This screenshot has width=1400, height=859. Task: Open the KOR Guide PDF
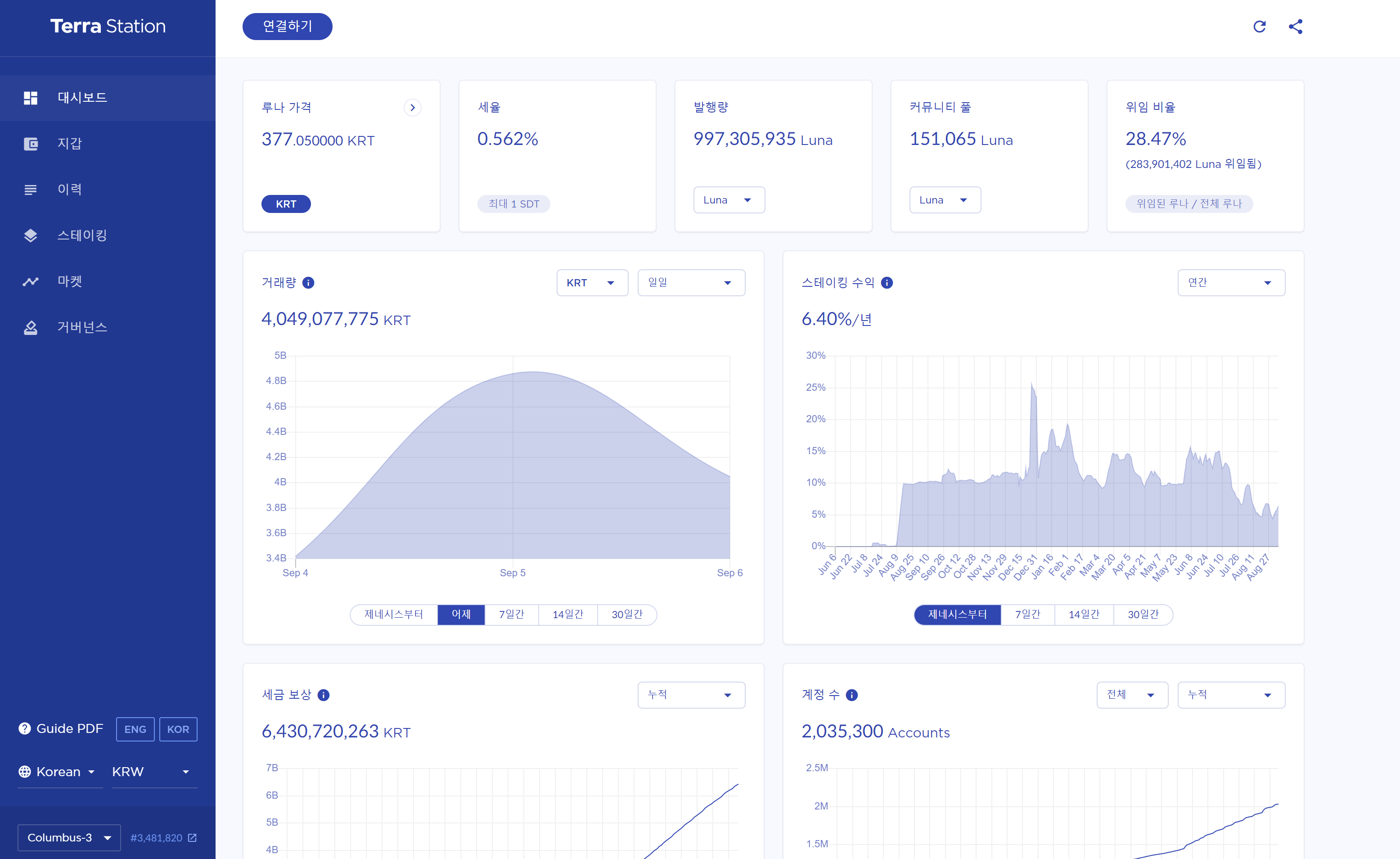click(178, 729)
